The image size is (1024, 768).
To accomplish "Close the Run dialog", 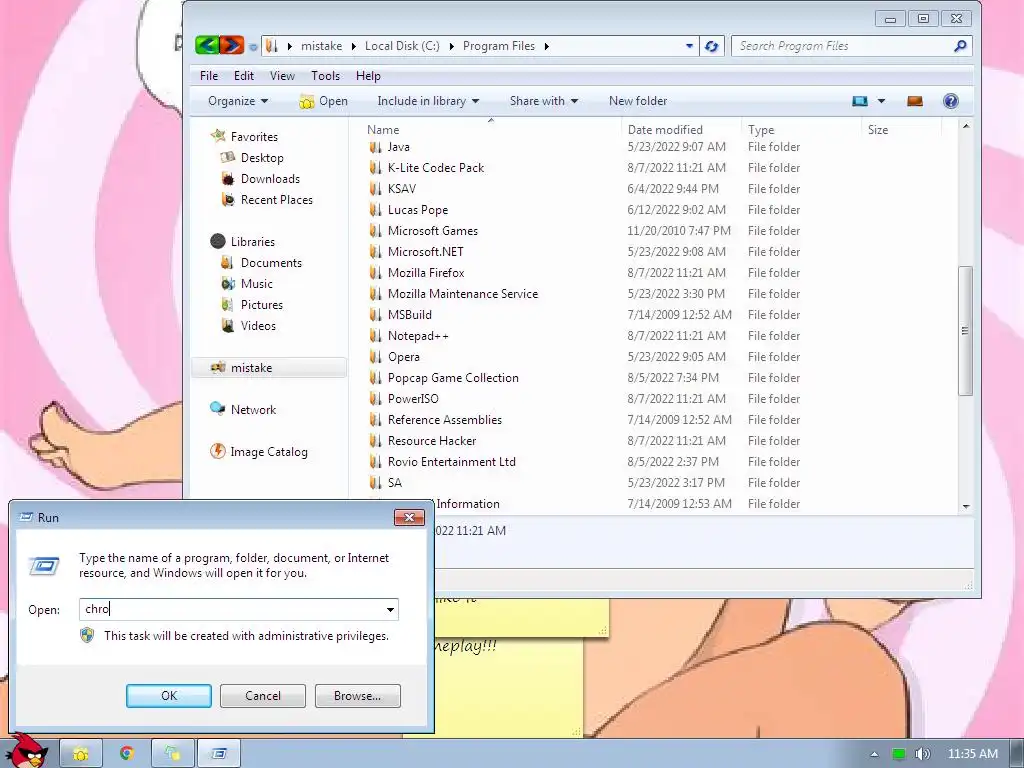I will (409, 517).
